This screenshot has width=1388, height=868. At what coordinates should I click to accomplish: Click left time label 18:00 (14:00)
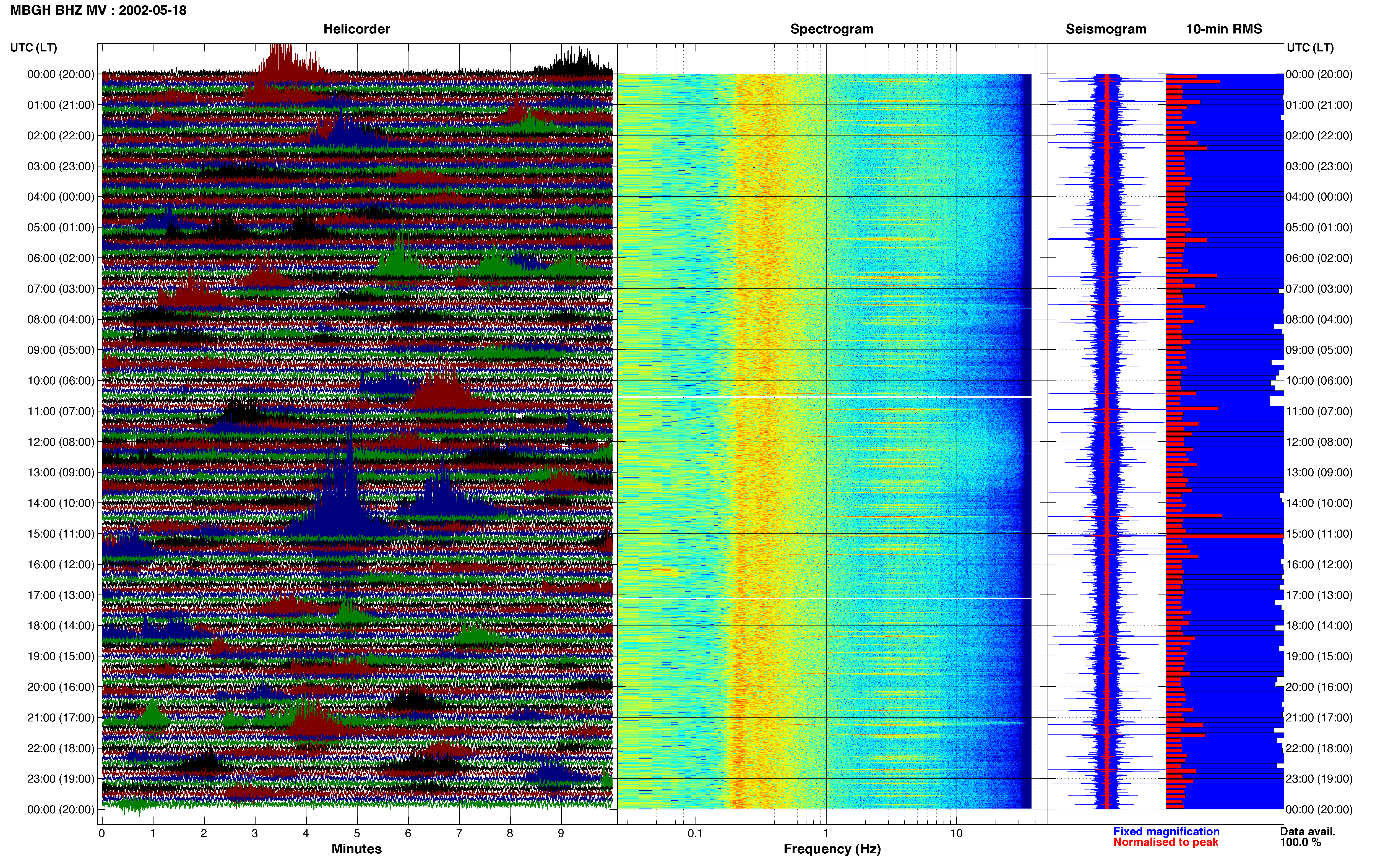click(x=61, y=626)
